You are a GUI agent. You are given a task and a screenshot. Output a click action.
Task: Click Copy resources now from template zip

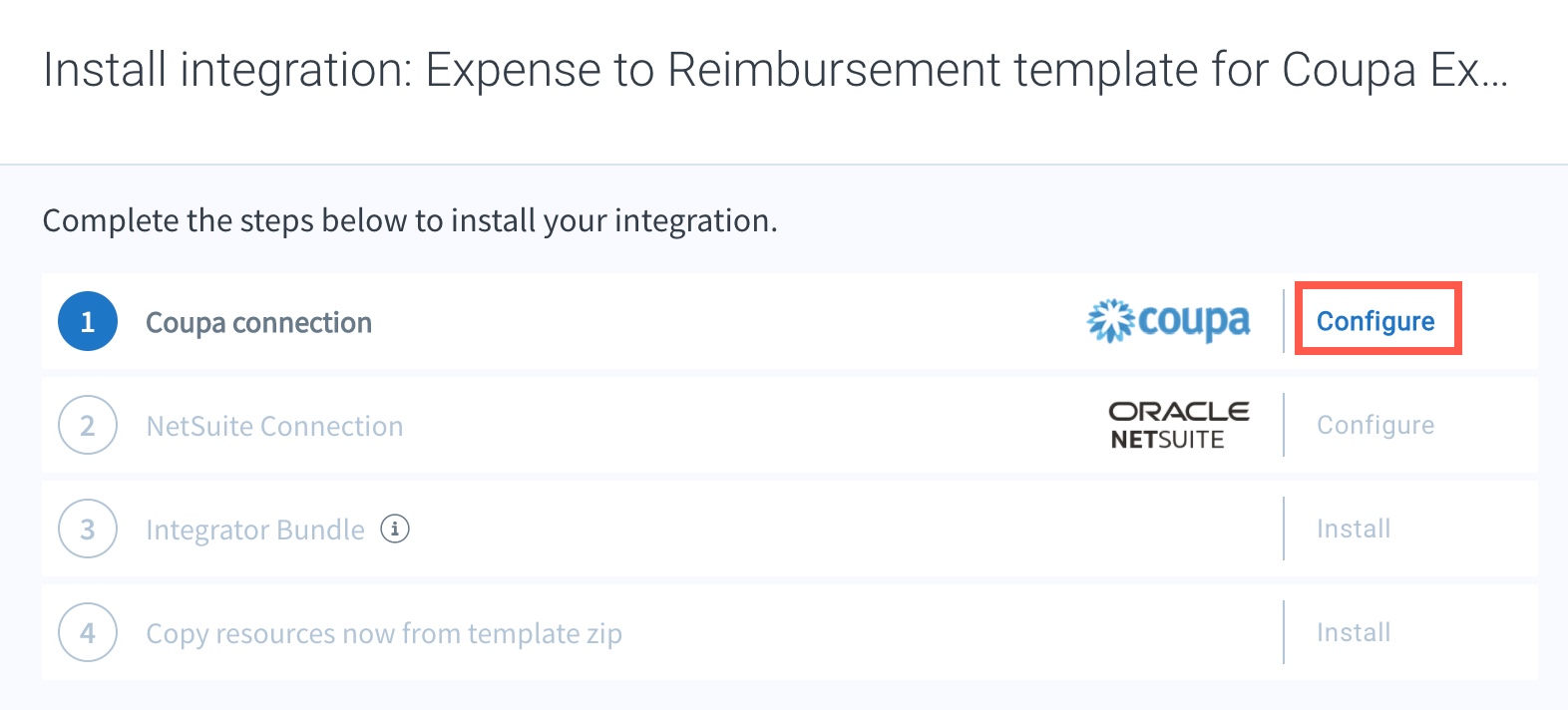click(x=384, y=633)
